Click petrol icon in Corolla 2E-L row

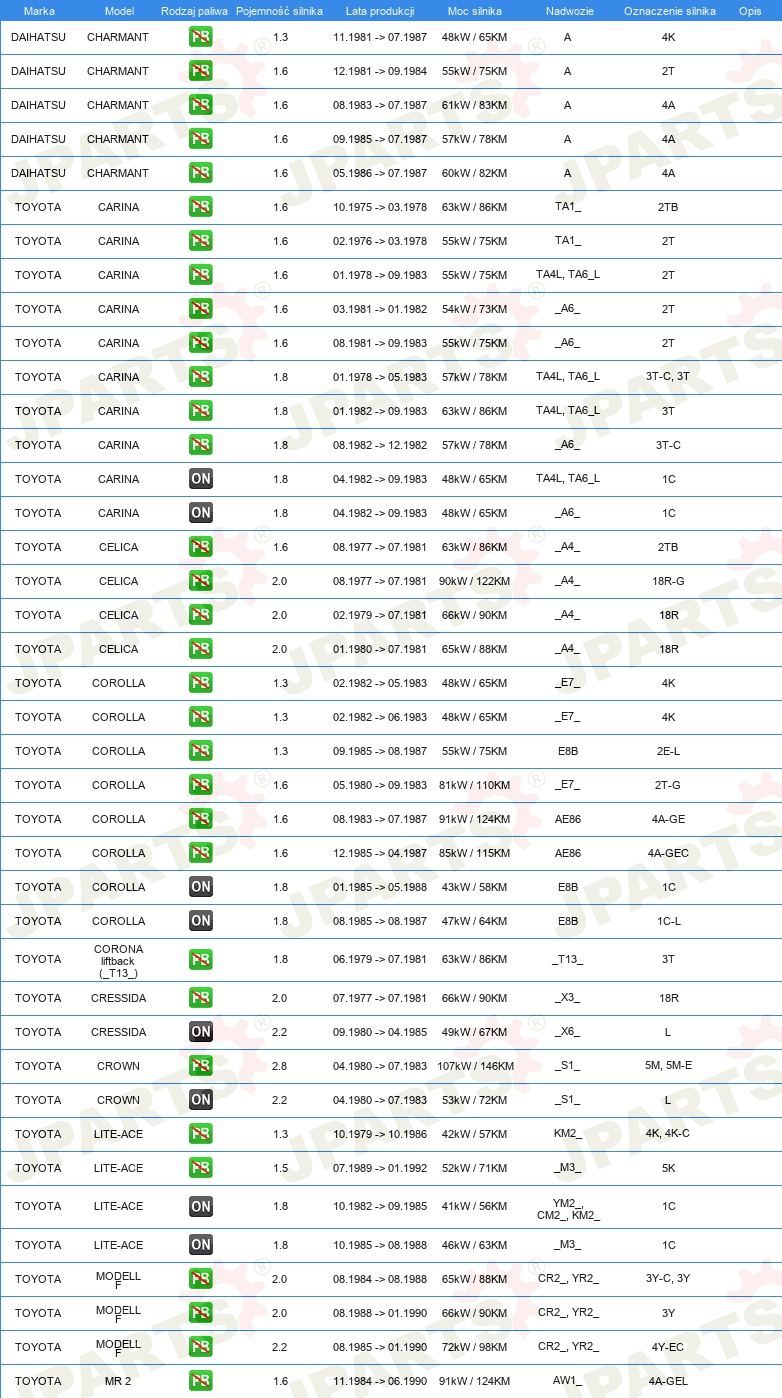pyautogui.click(x=201, y=751)
